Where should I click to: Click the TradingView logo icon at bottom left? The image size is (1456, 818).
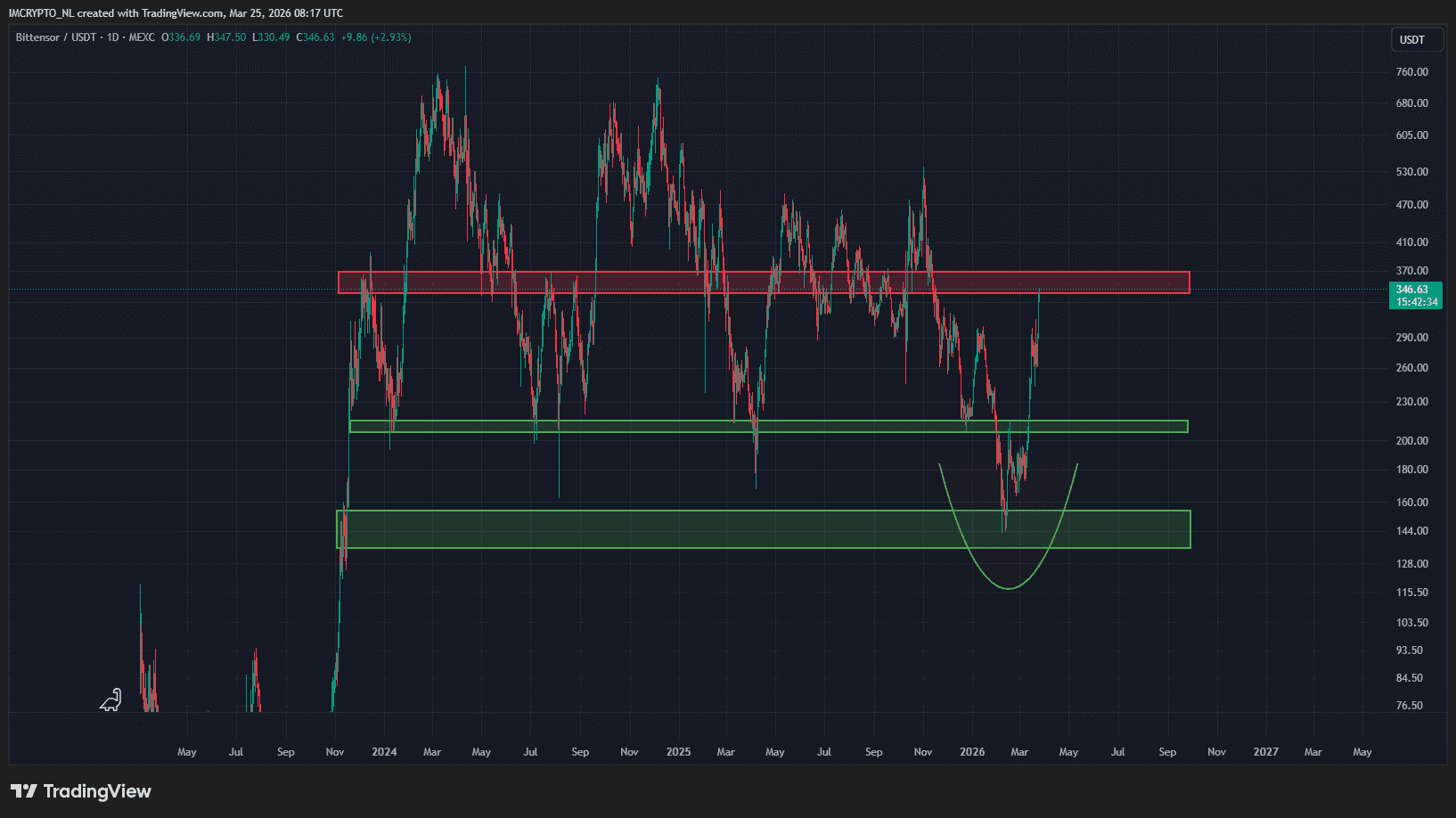pyautogui.click(x=24, y=791)
